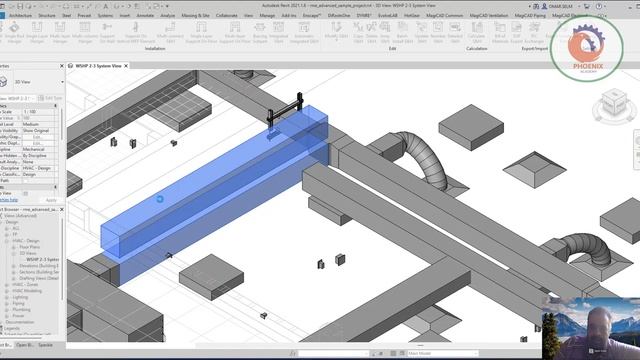Click the Copy S&H tool

pos(358,33)
